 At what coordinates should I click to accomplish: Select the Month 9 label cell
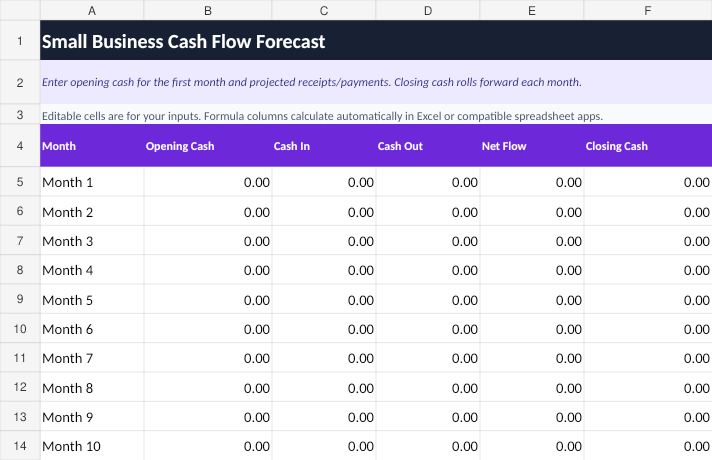[92, 417]
